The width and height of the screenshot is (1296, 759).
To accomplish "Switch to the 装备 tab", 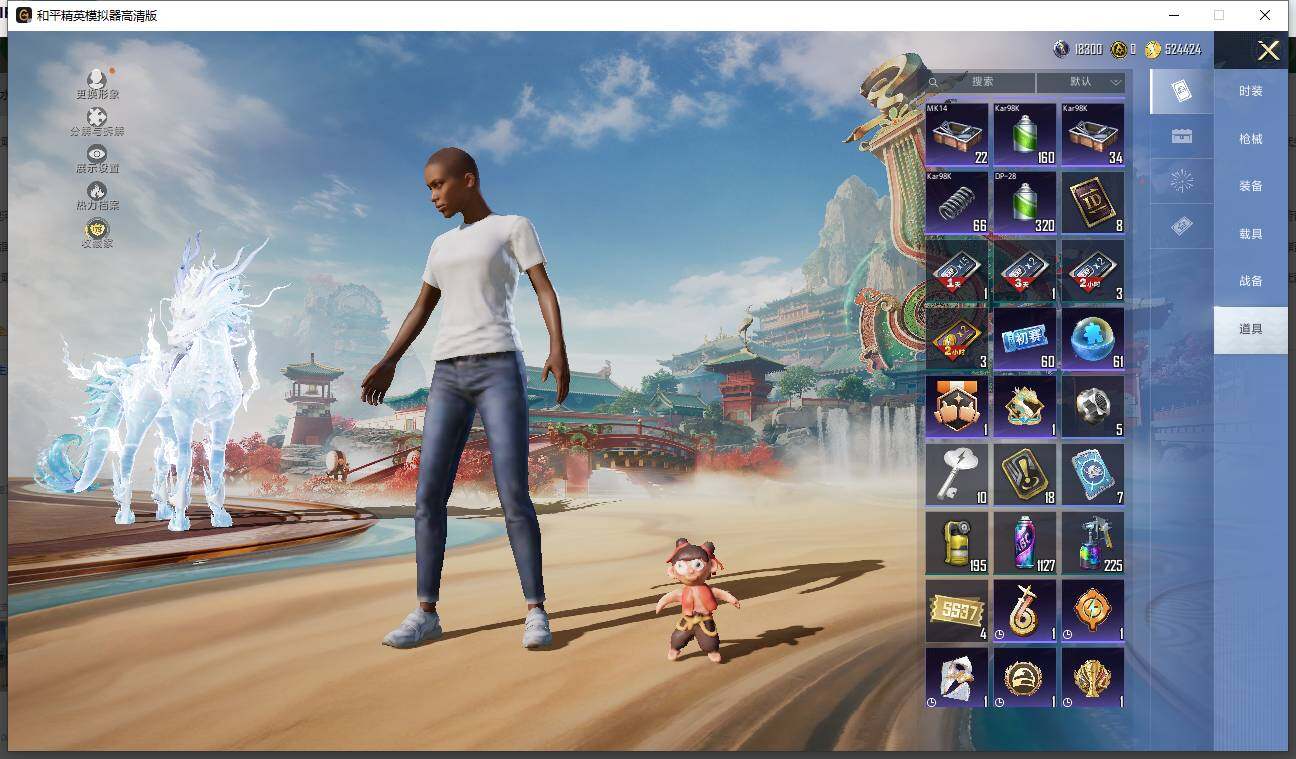I will 1251,186.
